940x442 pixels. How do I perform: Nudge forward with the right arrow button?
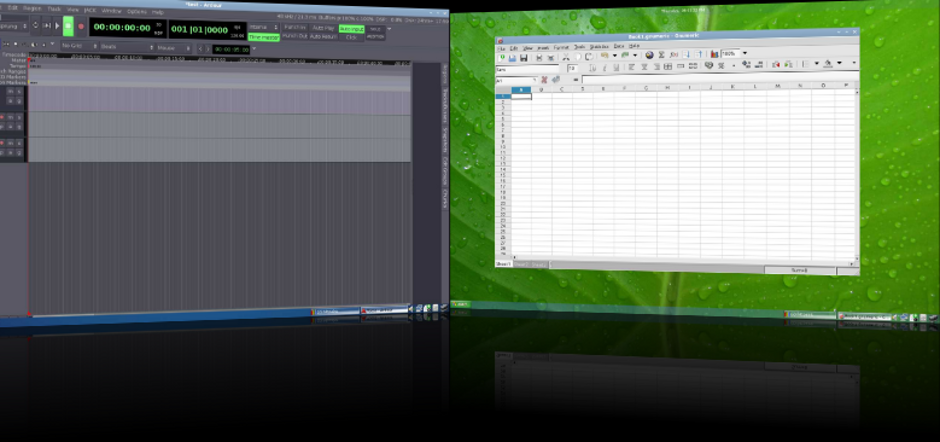[208, 49]
